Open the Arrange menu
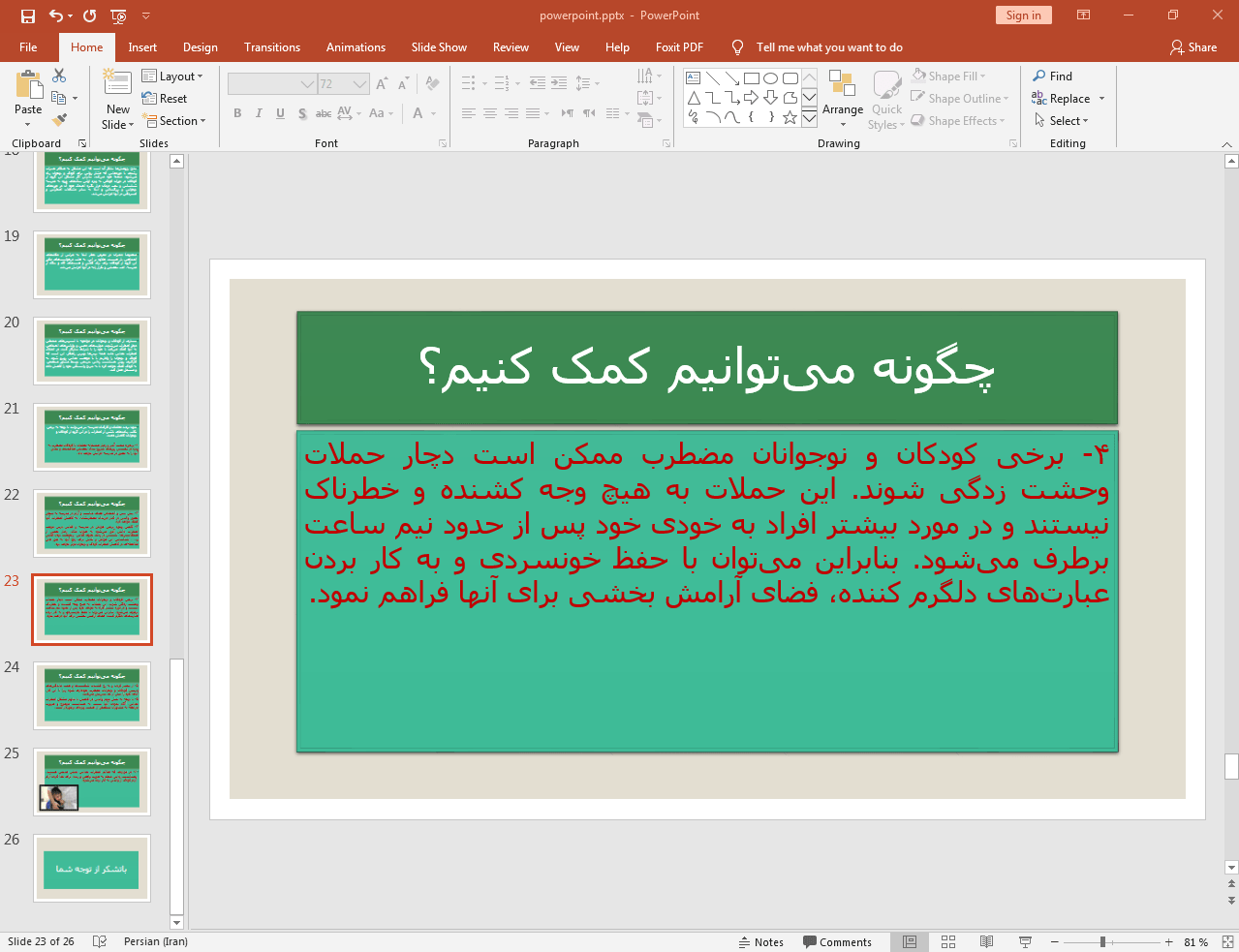1239x952 pixels. (843, 98)
